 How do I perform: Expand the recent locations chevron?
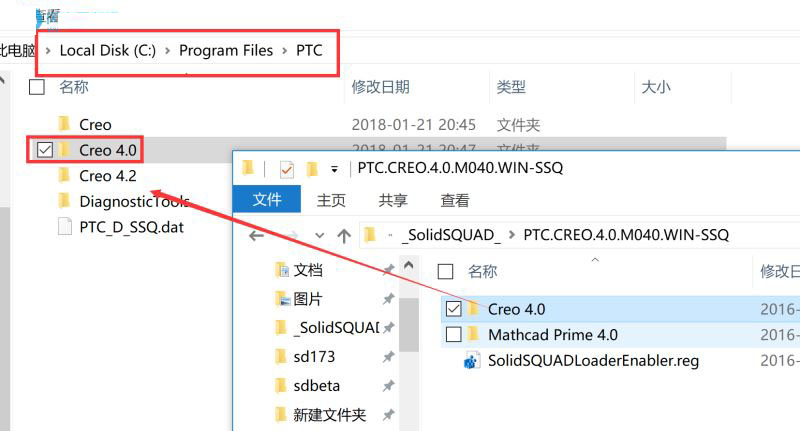click(319, 235)
